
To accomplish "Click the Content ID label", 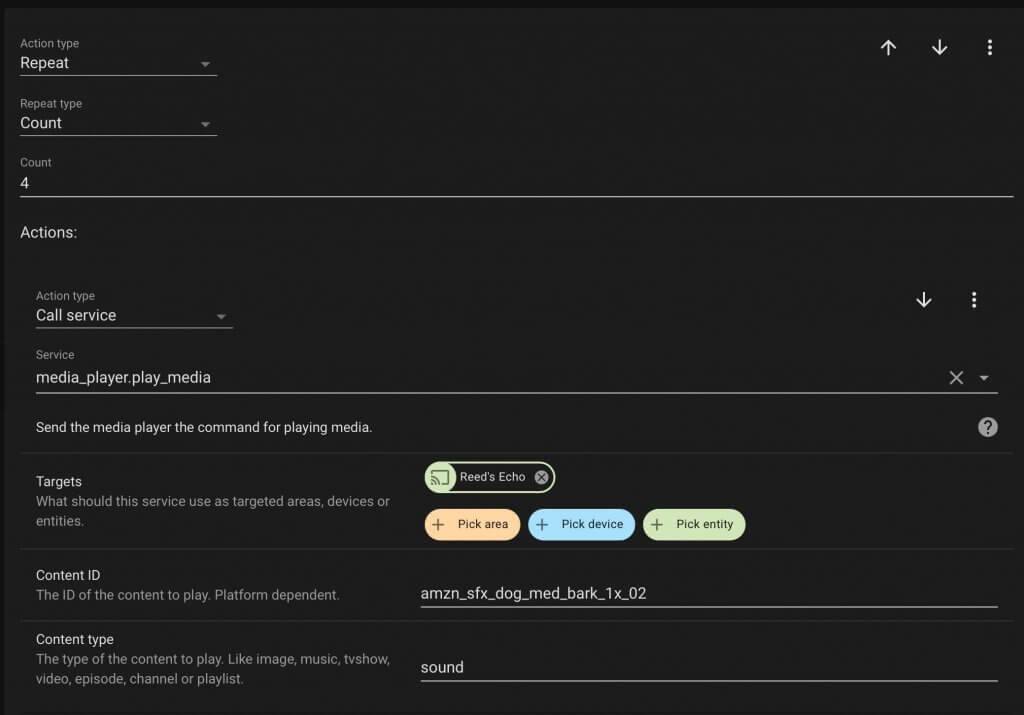I will pos(68,575).
